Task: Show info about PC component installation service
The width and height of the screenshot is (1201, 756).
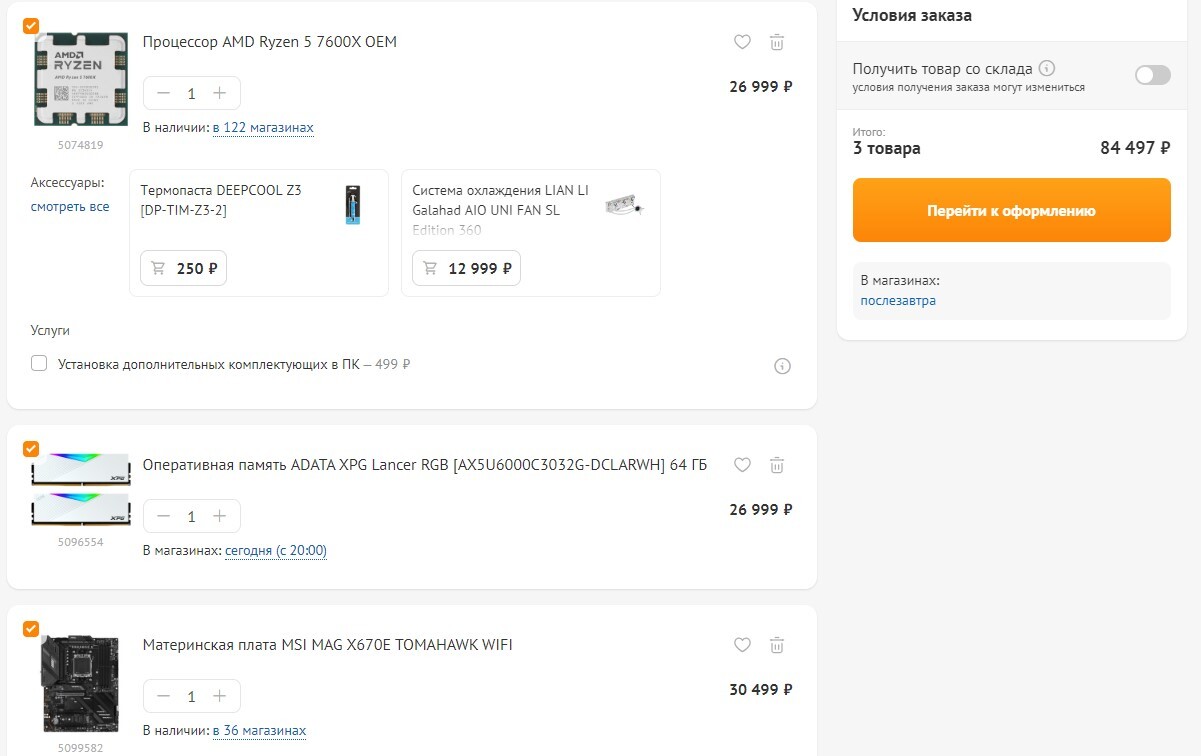Action: [782, 366]
